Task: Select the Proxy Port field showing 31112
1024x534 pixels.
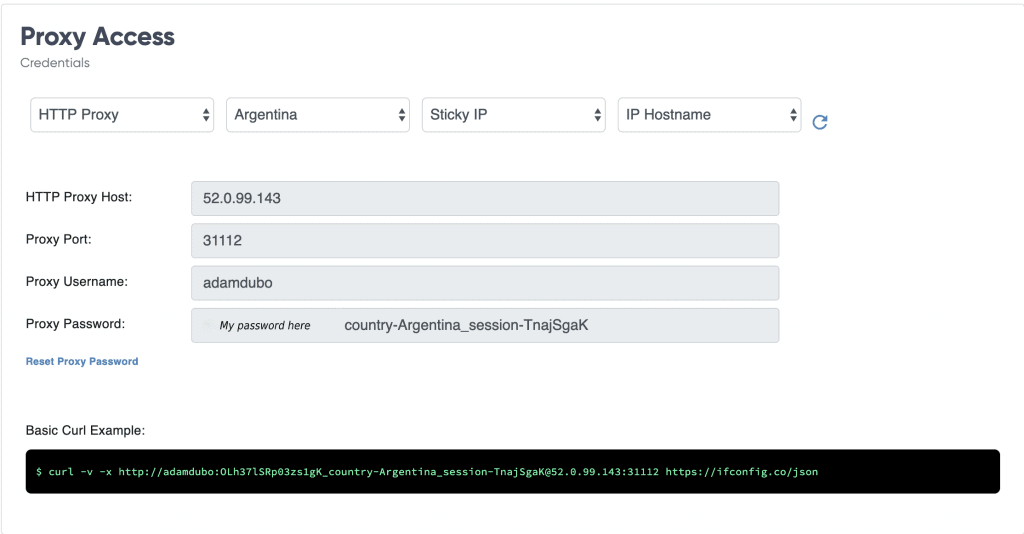Action: [x=485, y=241]
